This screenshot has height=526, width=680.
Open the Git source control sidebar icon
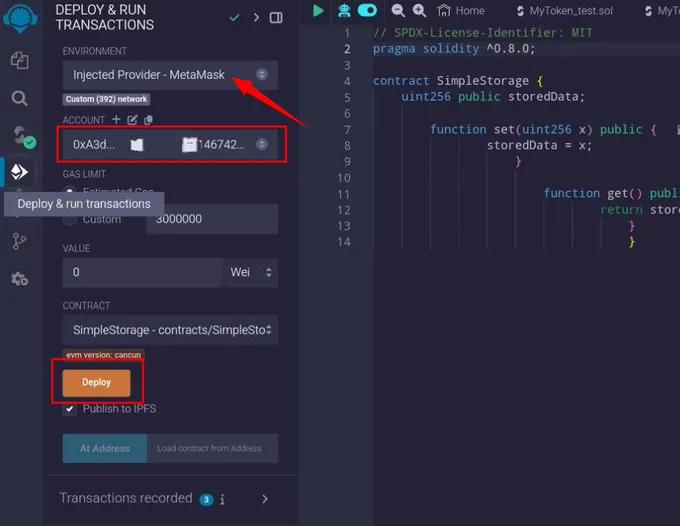[19, 241]
